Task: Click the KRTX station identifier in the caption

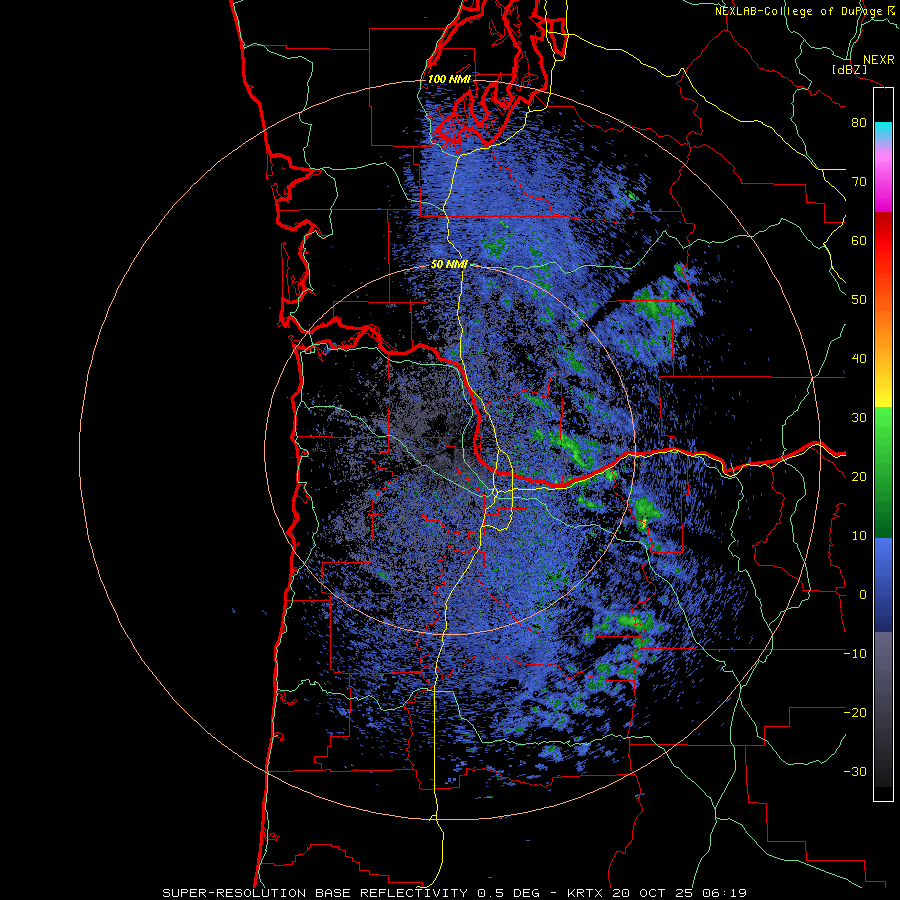Action: (587, 893)
